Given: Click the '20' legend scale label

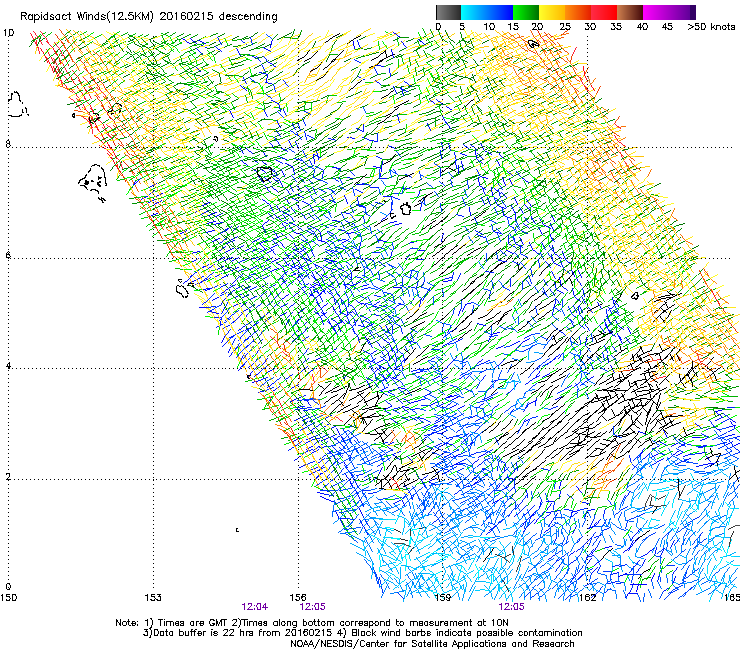Looking at the screenshot, I should (x=537, y=27).
